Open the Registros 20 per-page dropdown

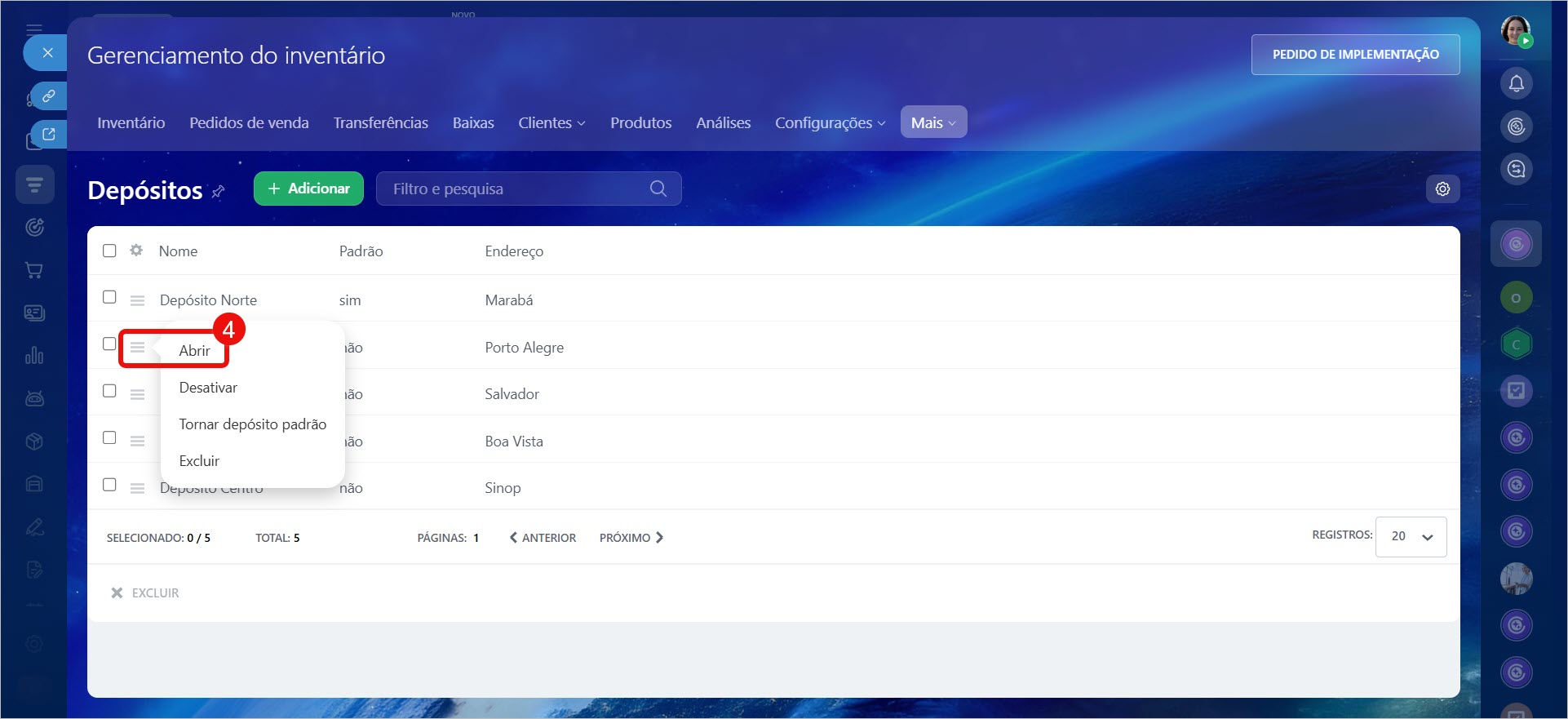coord(1411,536)
